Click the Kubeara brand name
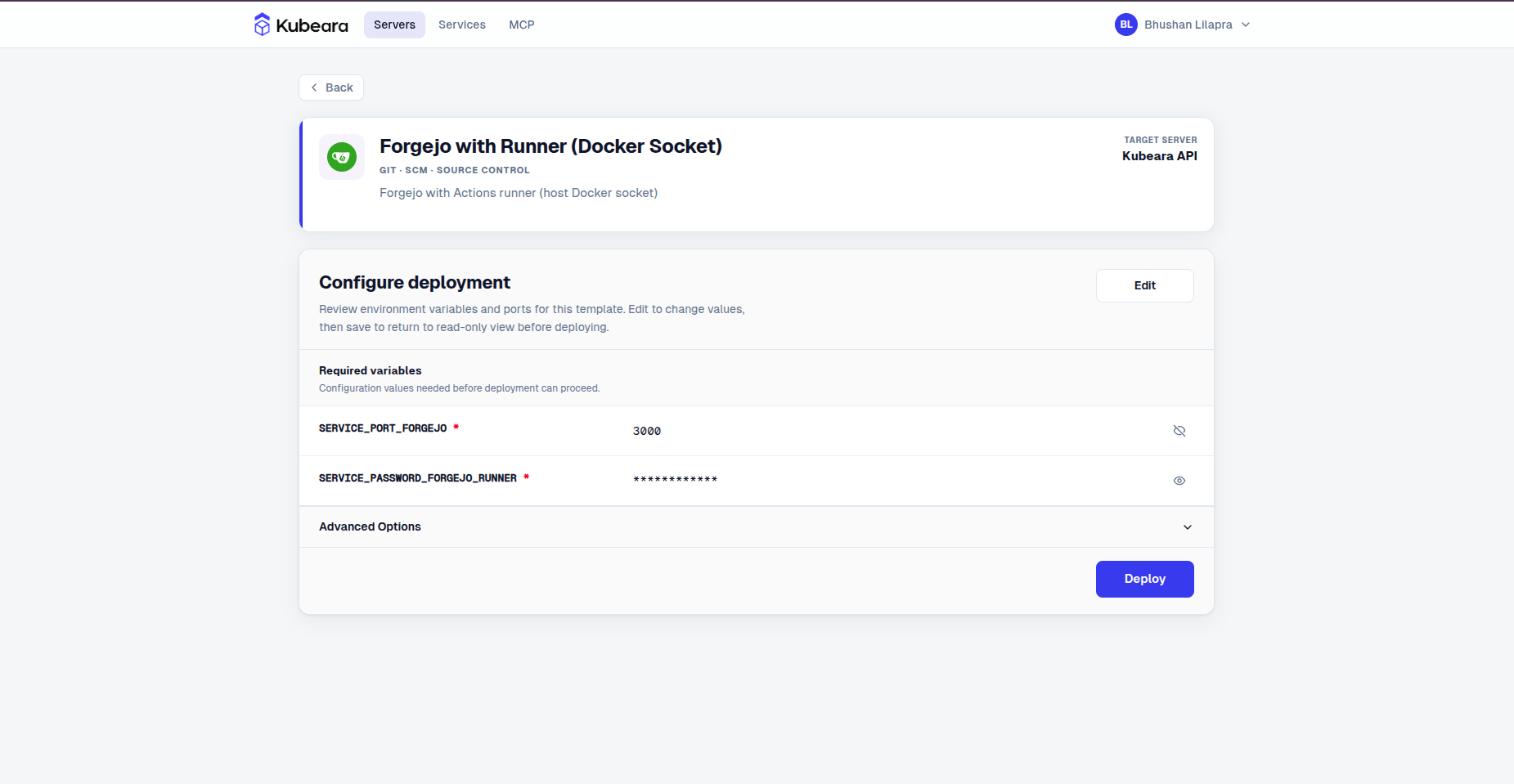This screenshot has width=1514, height=784. pos(312,25)
